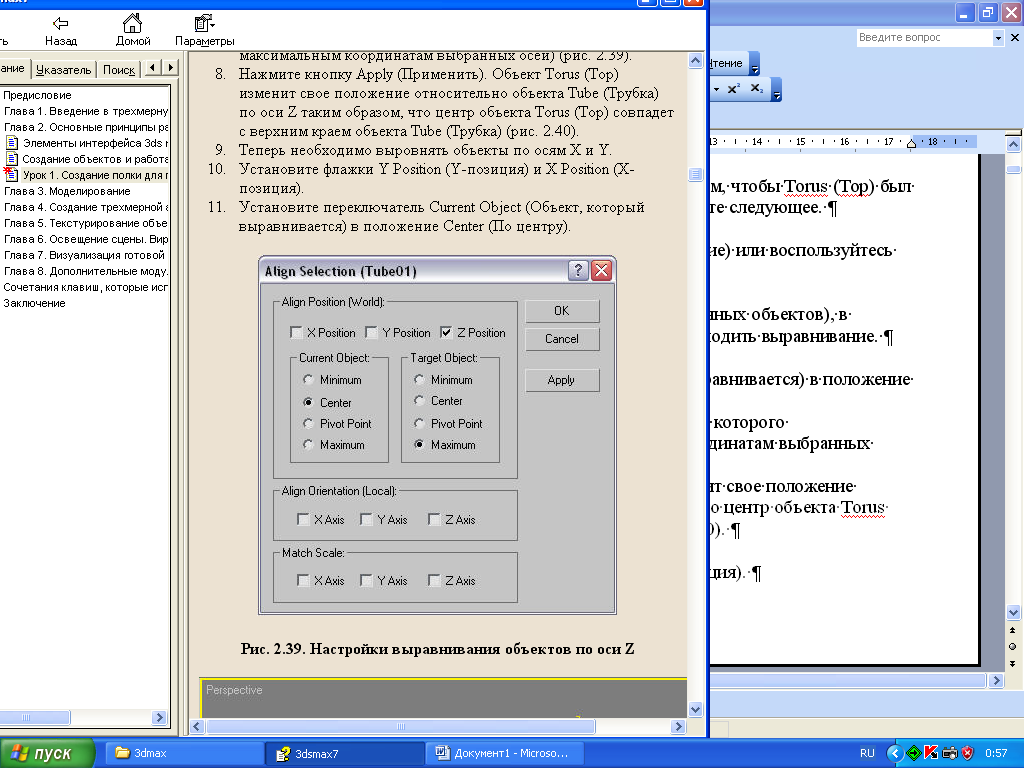Toggle X Position checkbox

tap(296, 332)
